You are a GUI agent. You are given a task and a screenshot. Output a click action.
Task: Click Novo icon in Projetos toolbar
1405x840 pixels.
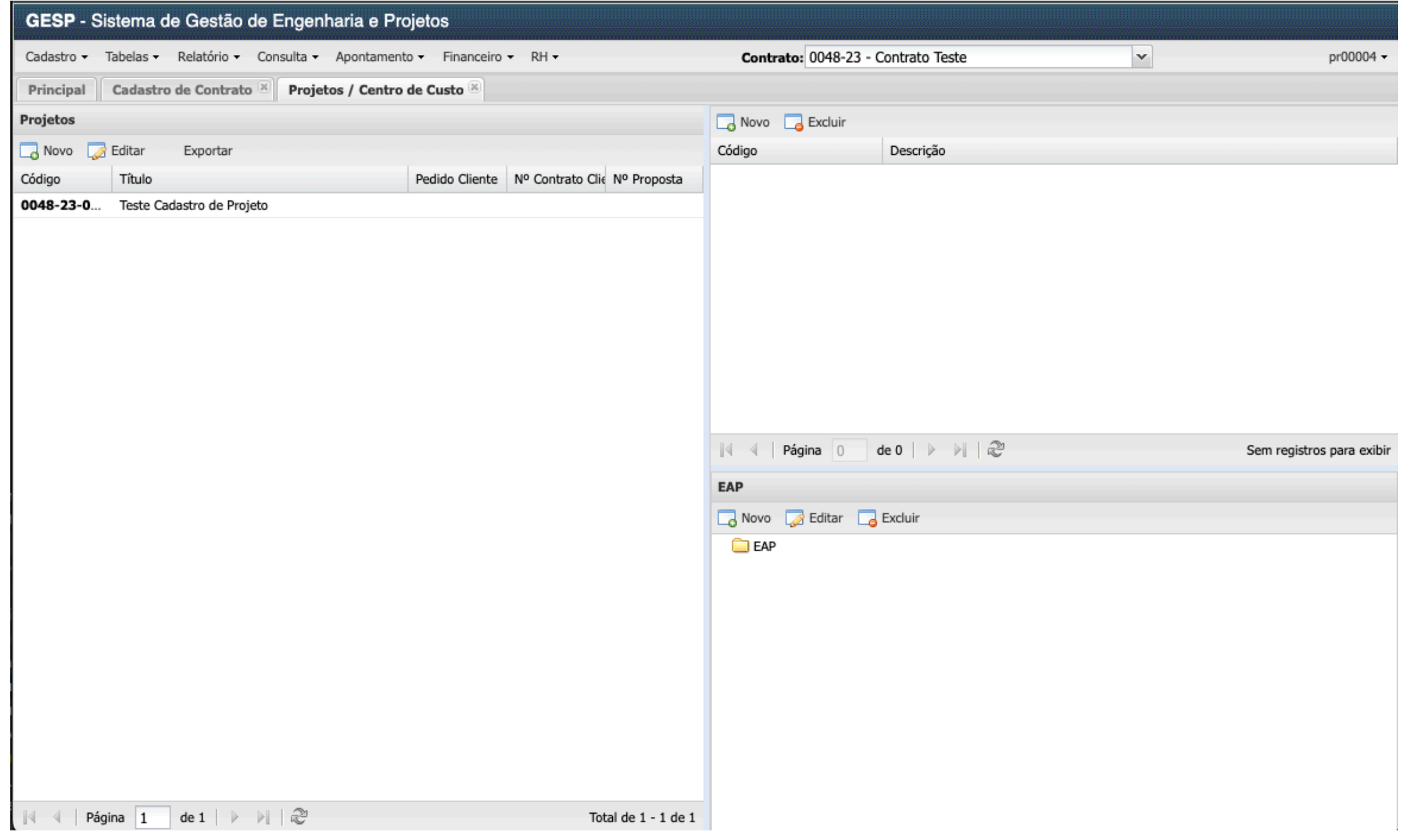[29, 151]
